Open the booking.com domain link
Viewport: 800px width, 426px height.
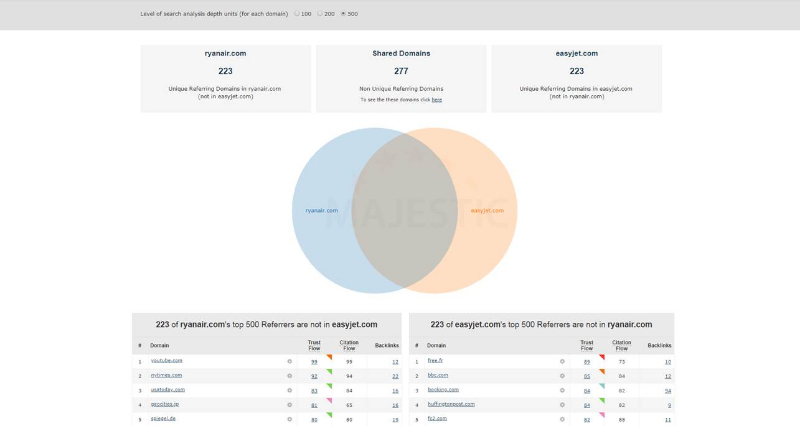[443, 389]
